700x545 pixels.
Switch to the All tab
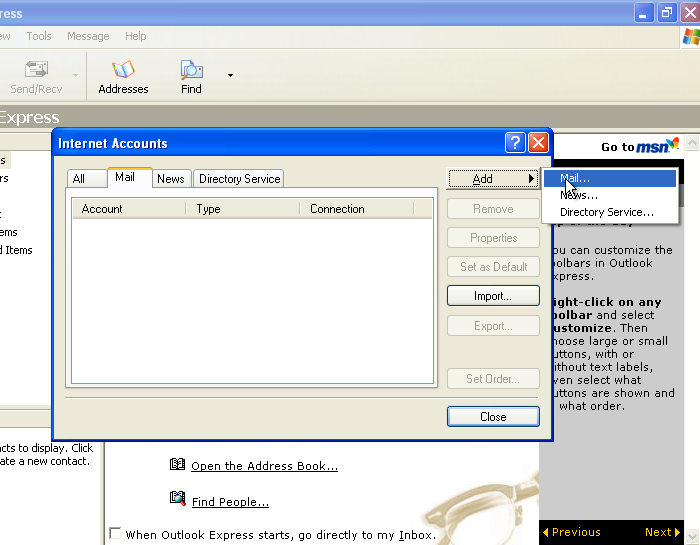tap(87, 179)
